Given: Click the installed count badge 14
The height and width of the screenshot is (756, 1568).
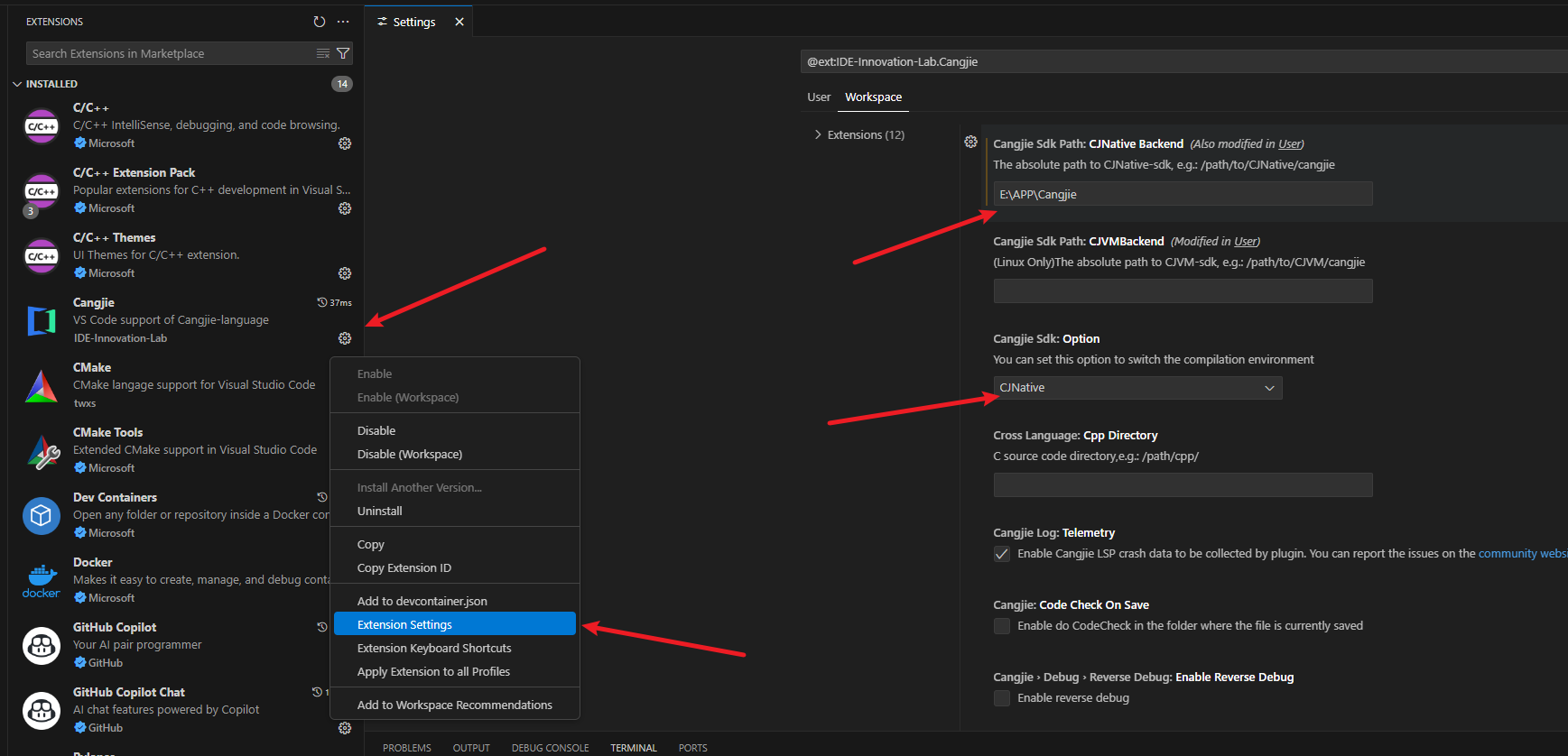Looking at the screenshot, I should point(342,84).
